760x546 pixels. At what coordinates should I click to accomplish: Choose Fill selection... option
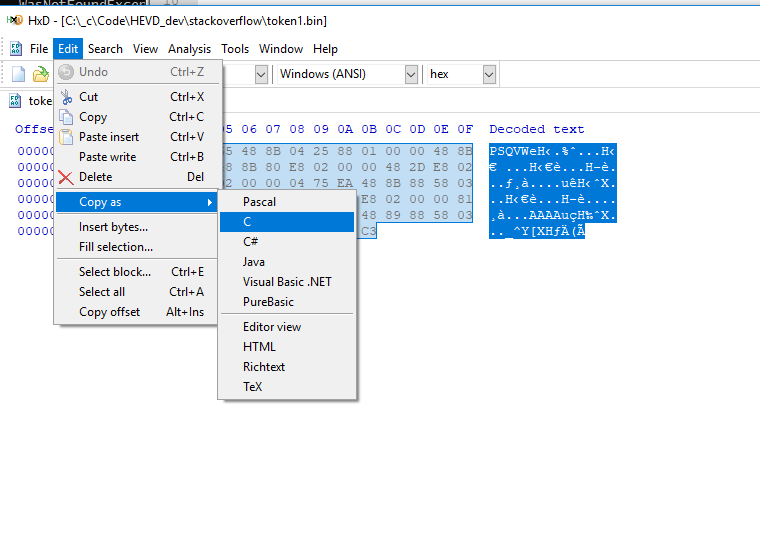138,247
